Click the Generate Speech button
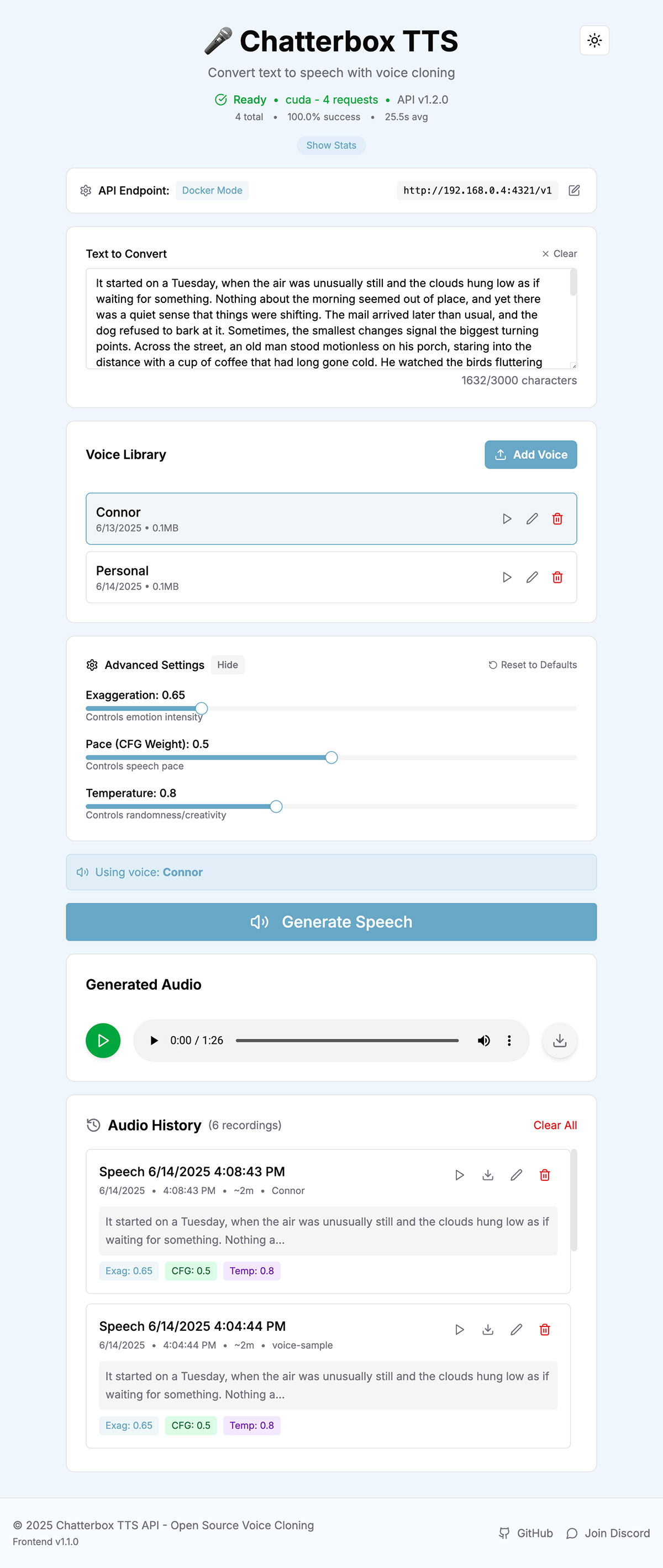Viewport: 663px width, 1568px height. pos(331,922)
